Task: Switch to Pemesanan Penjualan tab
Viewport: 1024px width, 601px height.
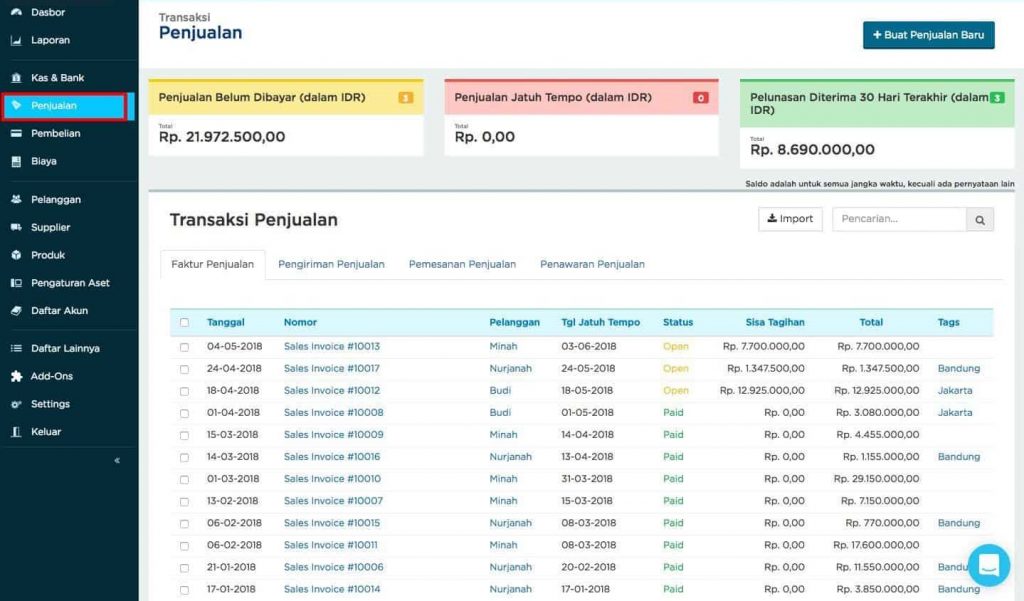Action: pos(462,265)
